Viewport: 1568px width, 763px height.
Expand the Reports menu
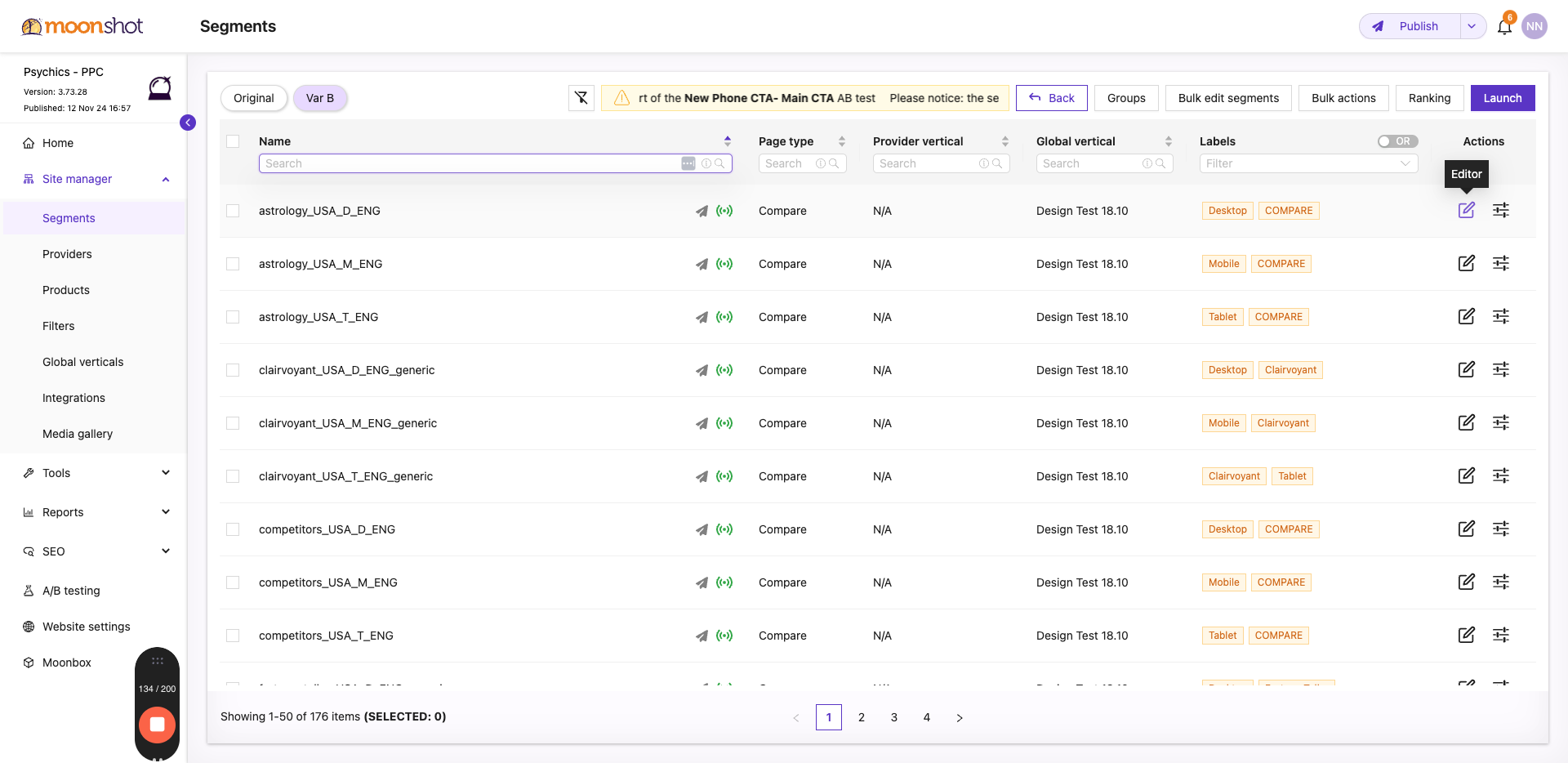point(166,512)
